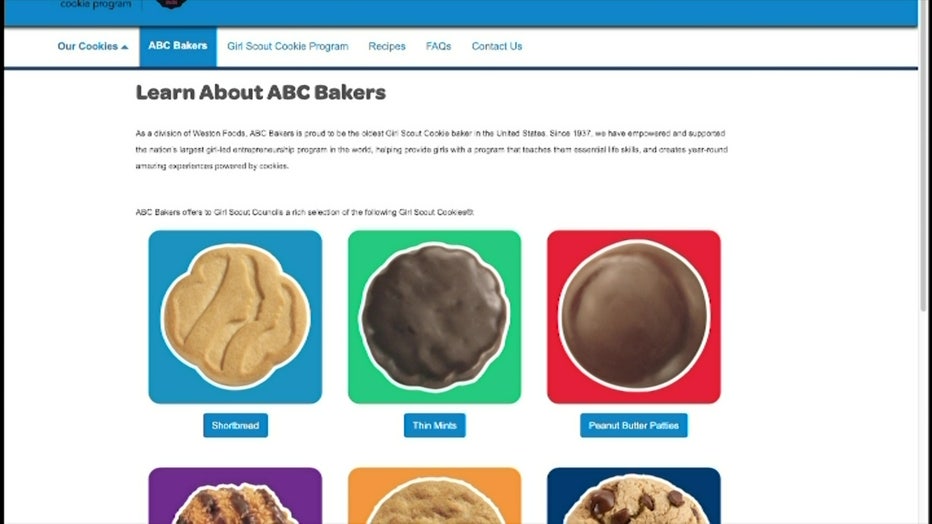Viewport: 932px width, 524px height.
Task: Click the Thin Mints button
Action: click(x=434, y=425)
